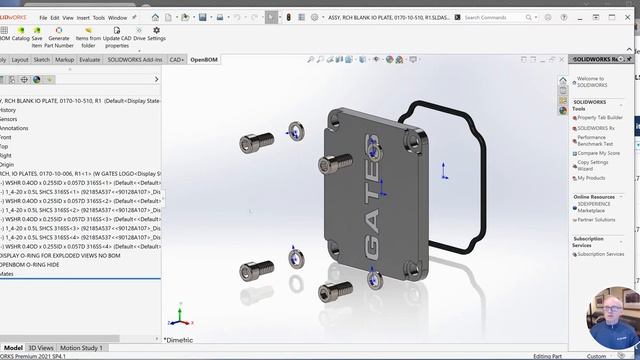640x360 pixels.
Task: Collapse SOLIDWORKS Tools section
Action: pyautogui.click(x=621, y=105)
